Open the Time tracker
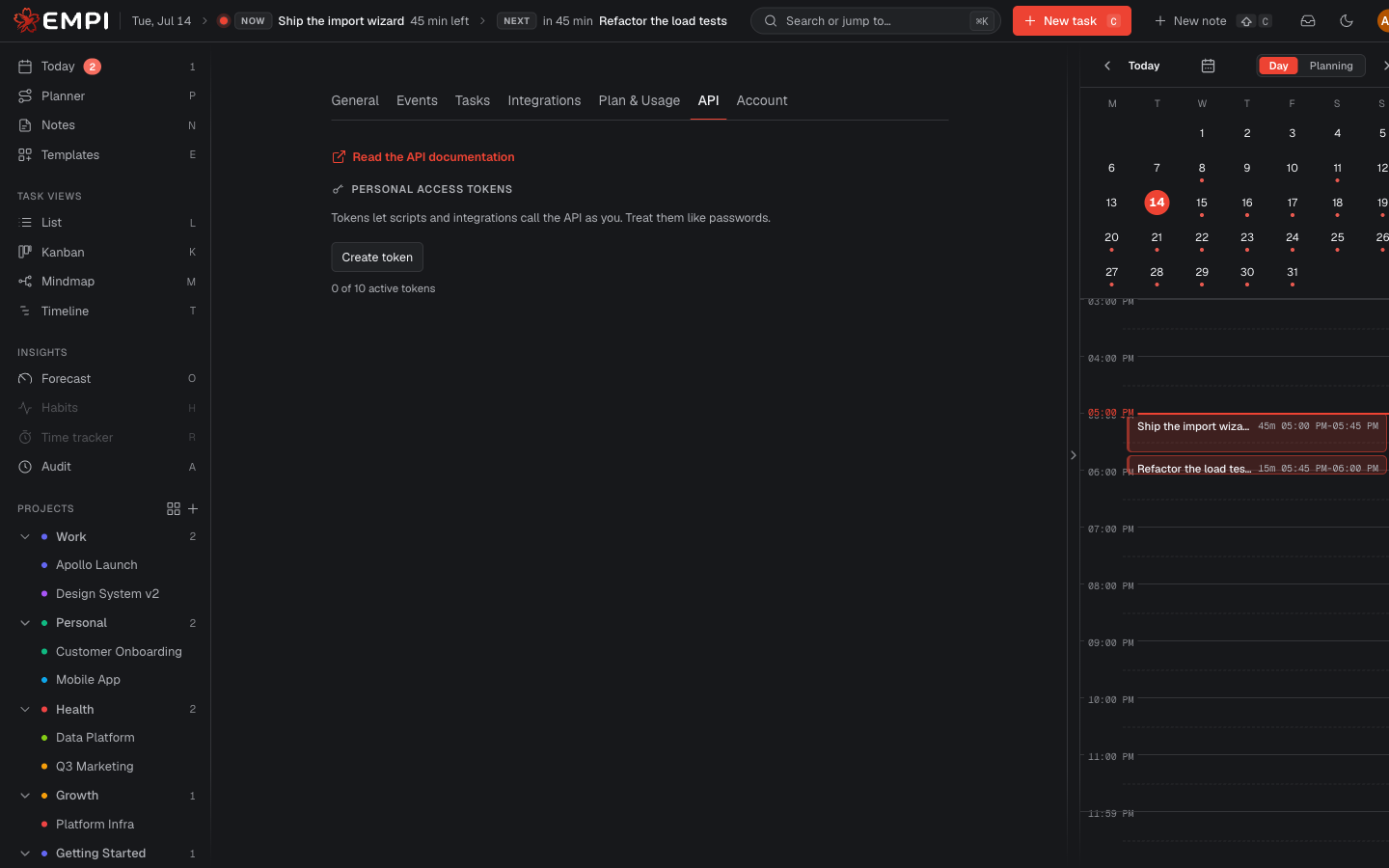The width and height of the screenshot is (1389, 868). [x=106, y=438]
